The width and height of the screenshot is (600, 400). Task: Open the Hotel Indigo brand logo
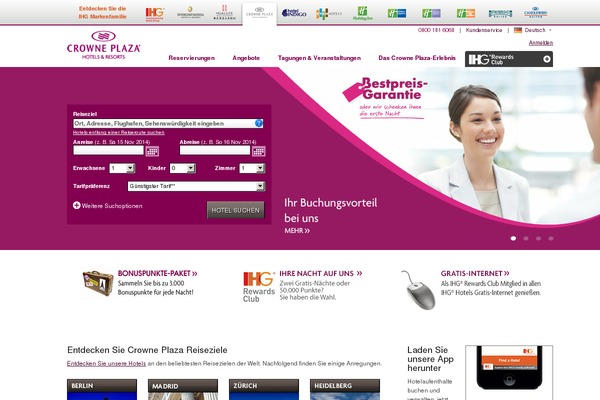[294, 13]
